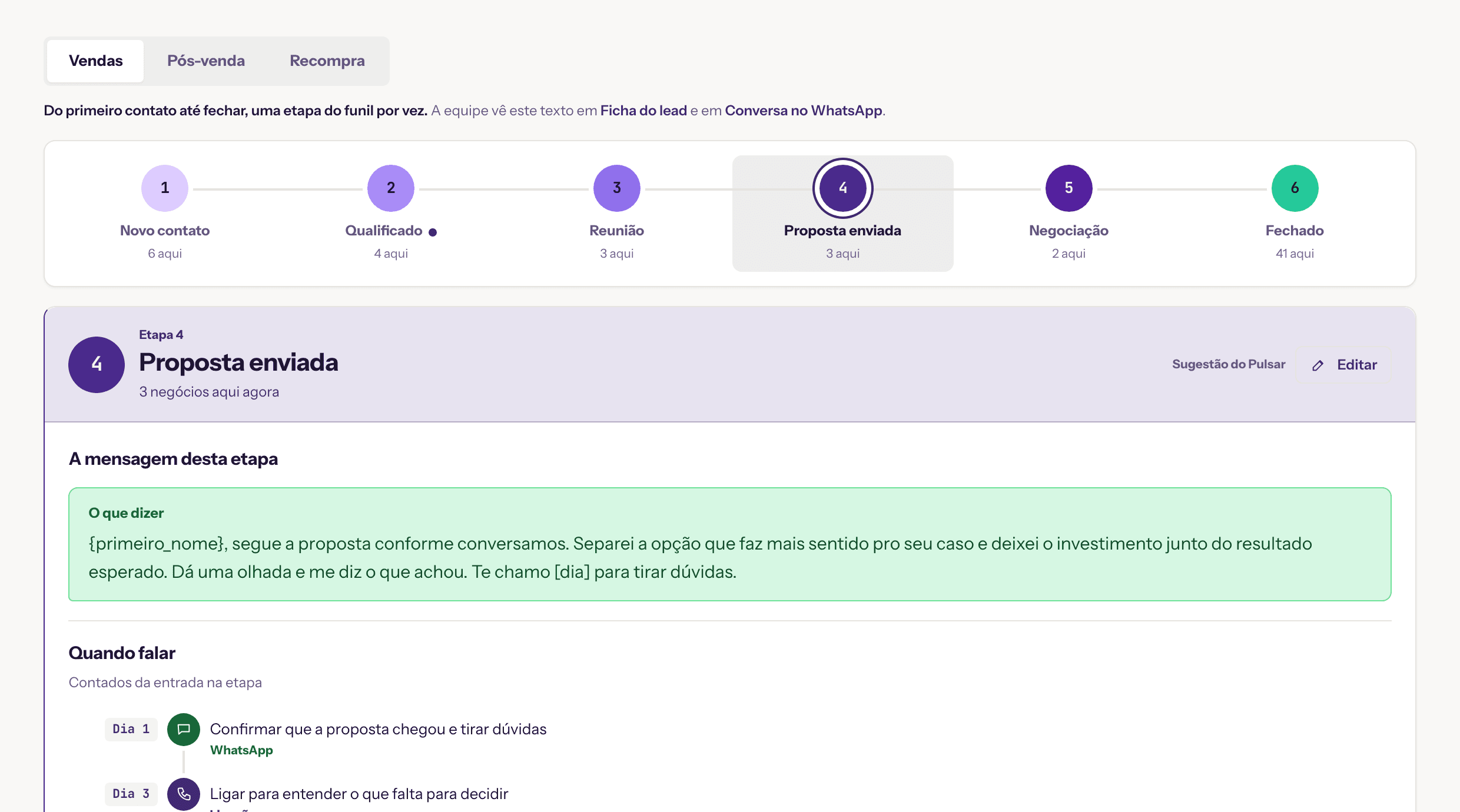Click the pencil icon beside Editar
The height and width of the screenshot is (812, 1460).
1318,365
